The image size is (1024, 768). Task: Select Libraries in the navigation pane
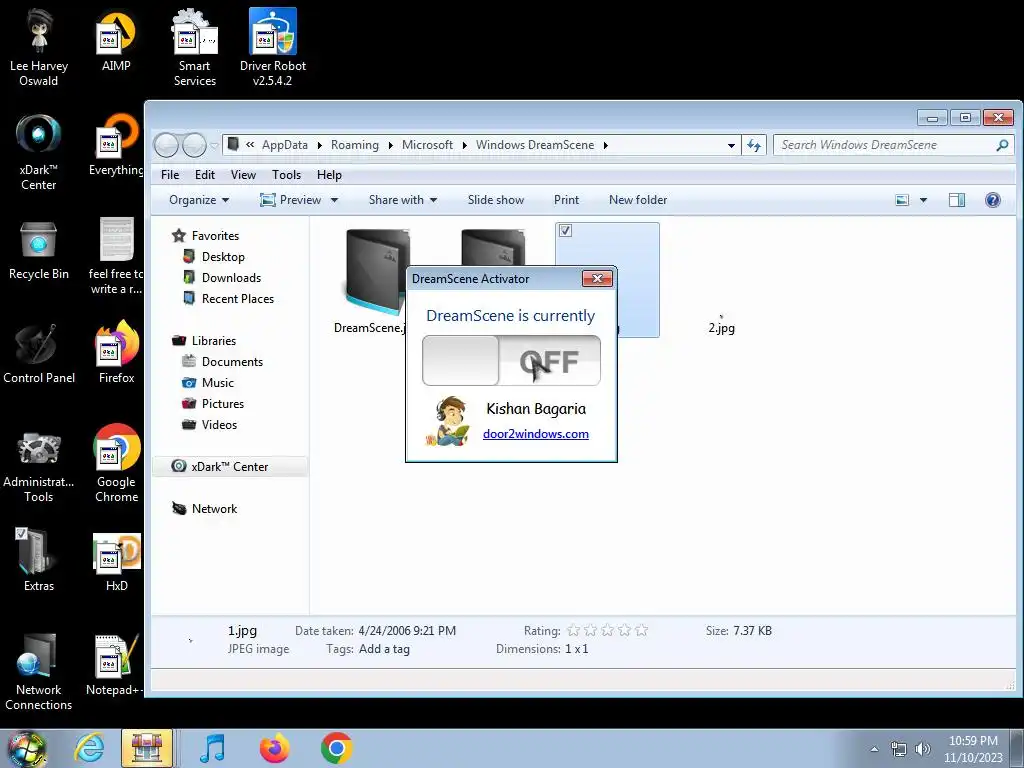[x=214, y=341]
